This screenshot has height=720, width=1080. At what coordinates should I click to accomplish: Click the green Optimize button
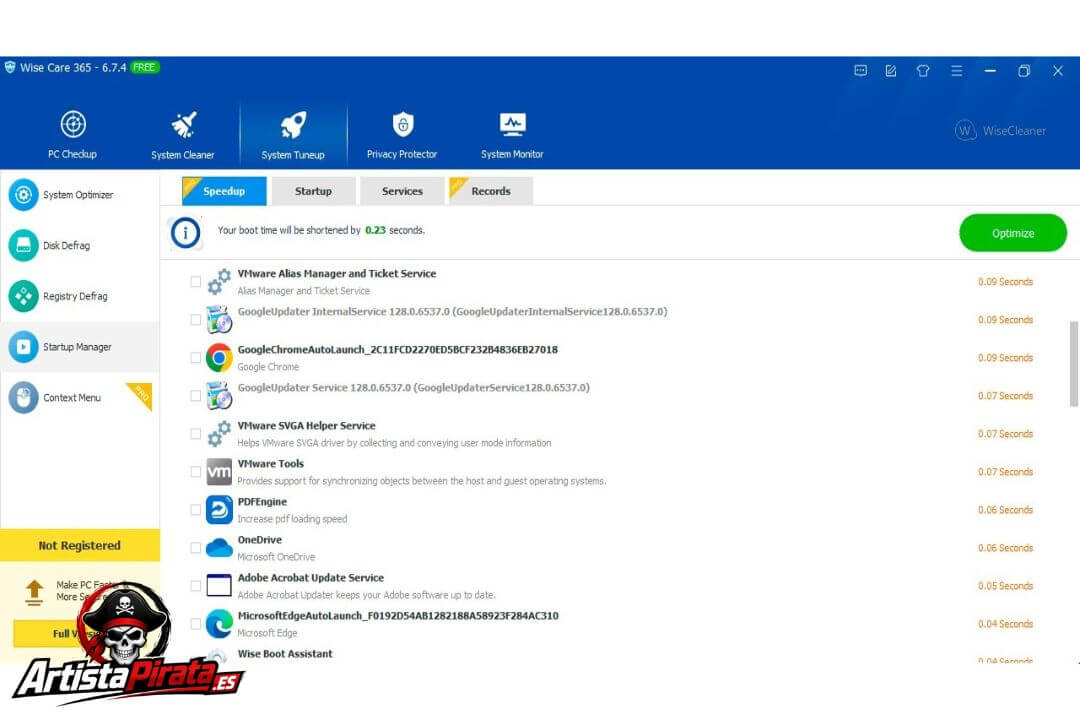pyautogui.click(x=1012, y=233)
